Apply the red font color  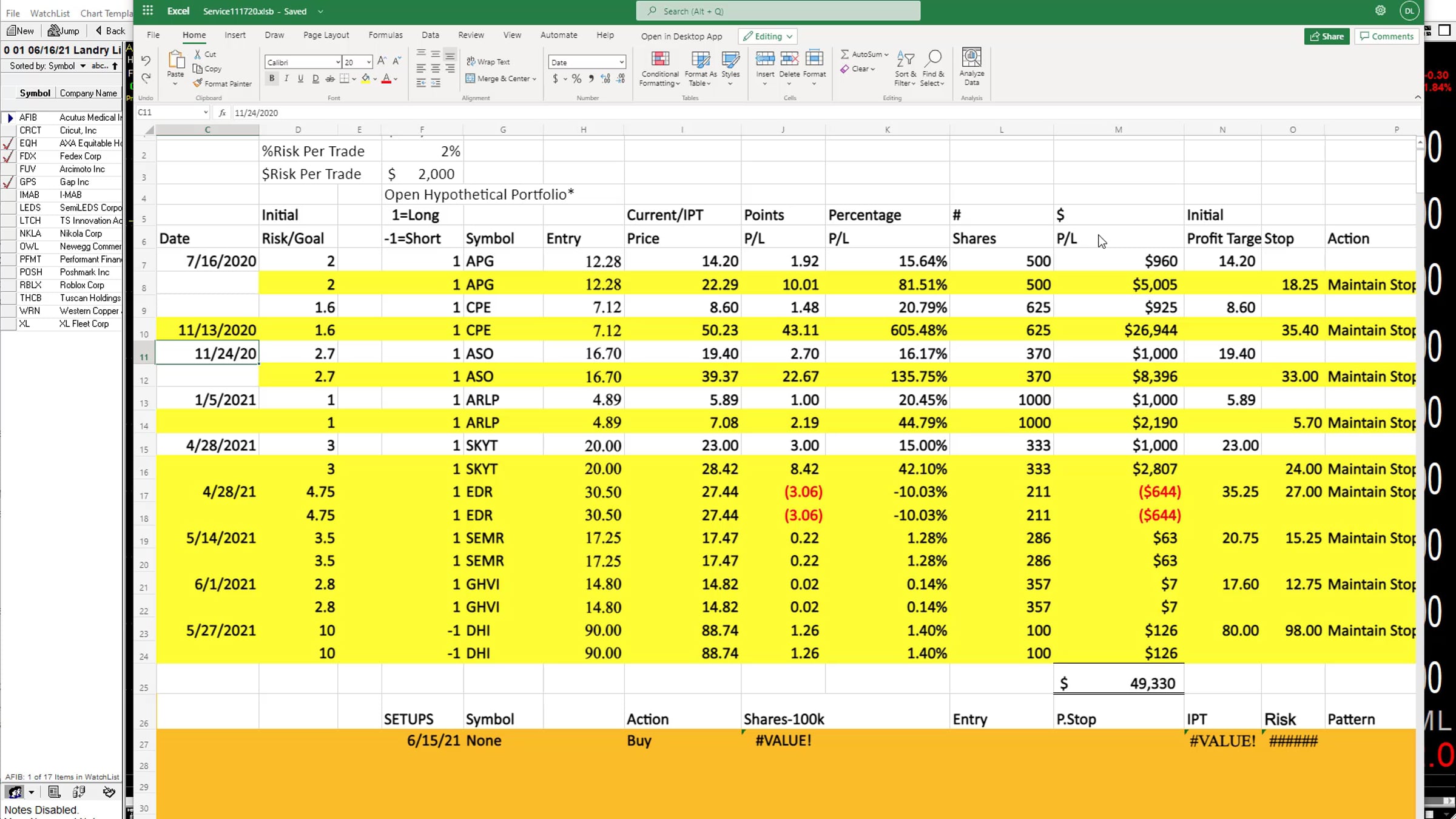tap(386, 79)
